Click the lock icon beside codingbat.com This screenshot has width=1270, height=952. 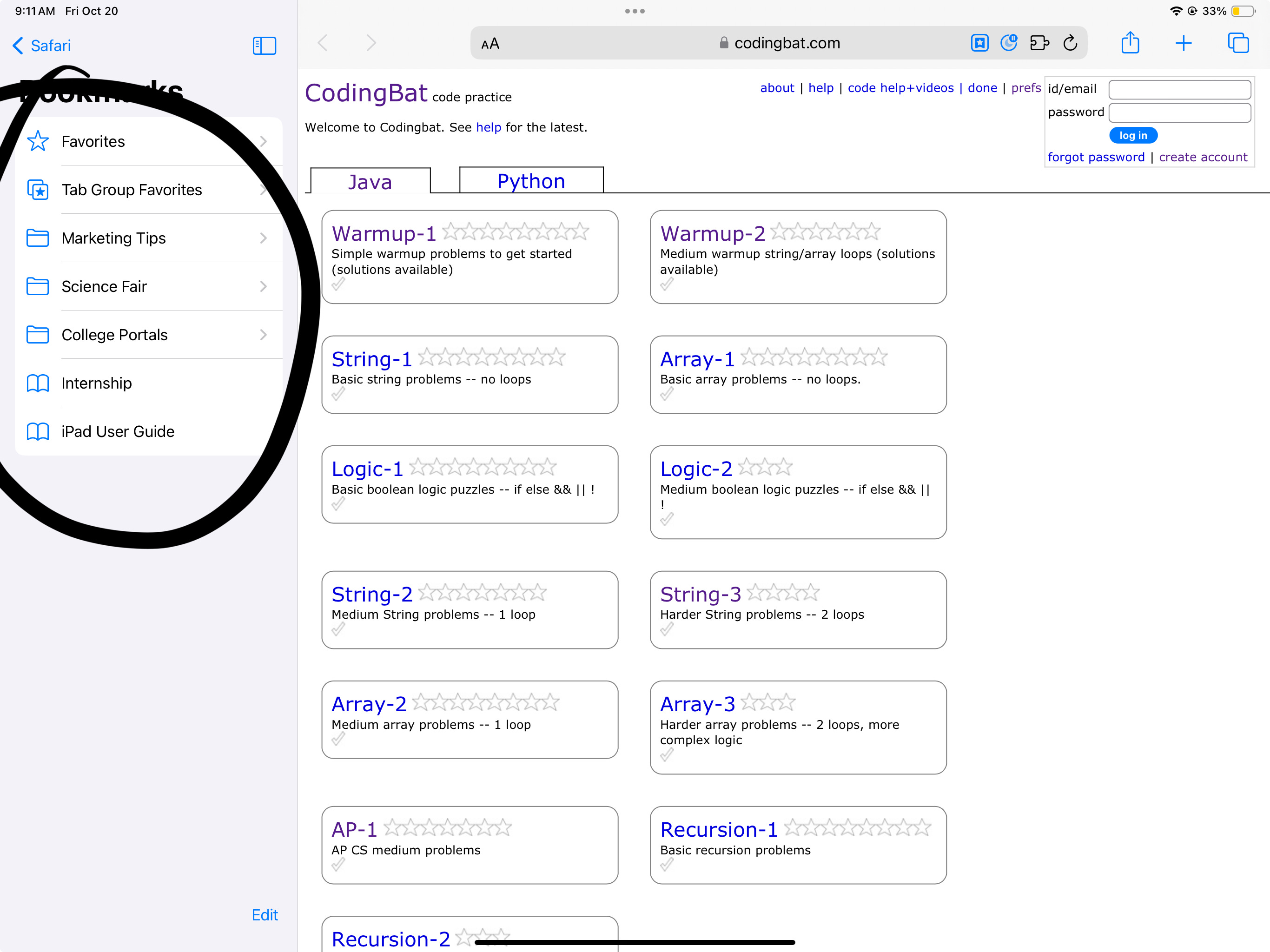(724, 43)
